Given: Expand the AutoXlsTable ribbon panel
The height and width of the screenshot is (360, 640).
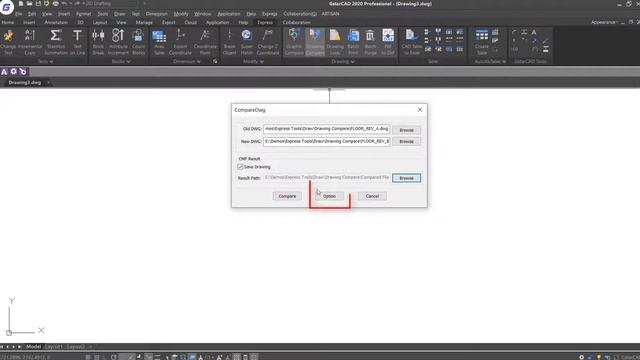Looking at the screenshot, I should [x=490, y=62].
